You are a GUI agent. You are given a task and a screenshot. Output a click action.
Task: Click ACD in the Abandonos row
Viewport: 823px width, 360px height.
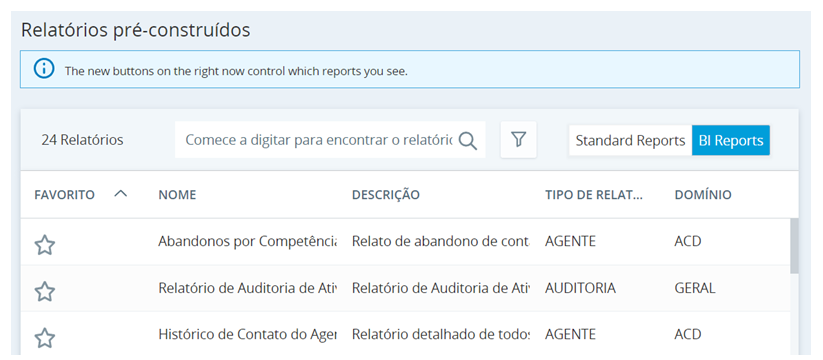point(688,241)
